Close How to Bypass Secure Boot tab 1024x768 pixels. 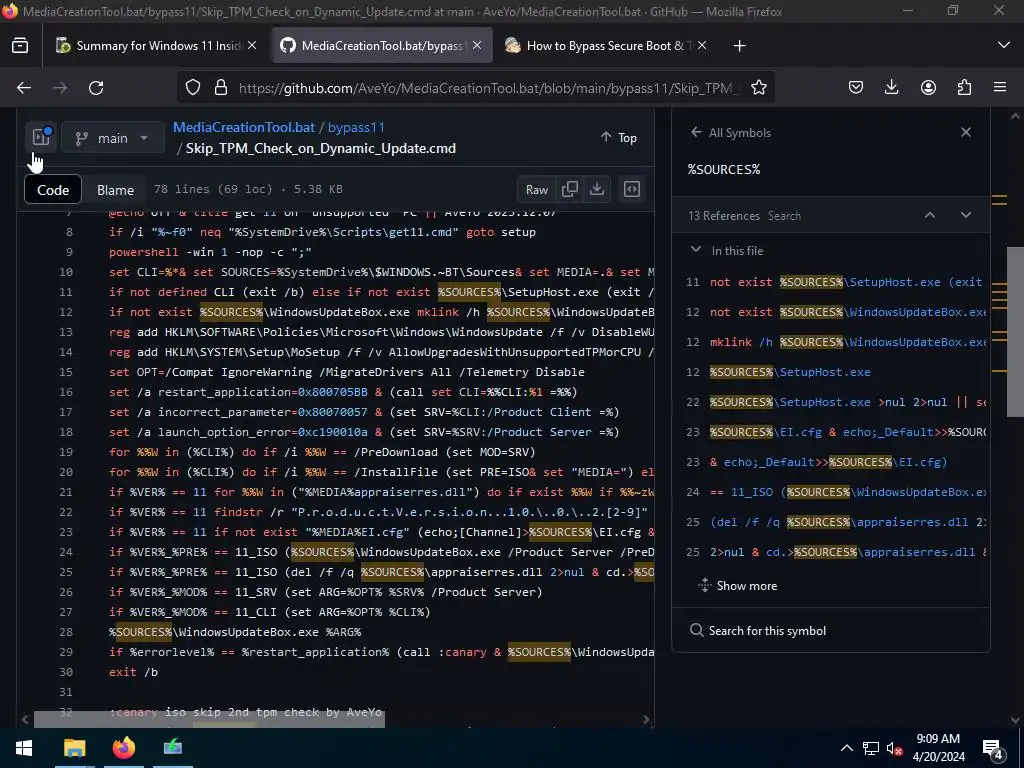point(702,46)
